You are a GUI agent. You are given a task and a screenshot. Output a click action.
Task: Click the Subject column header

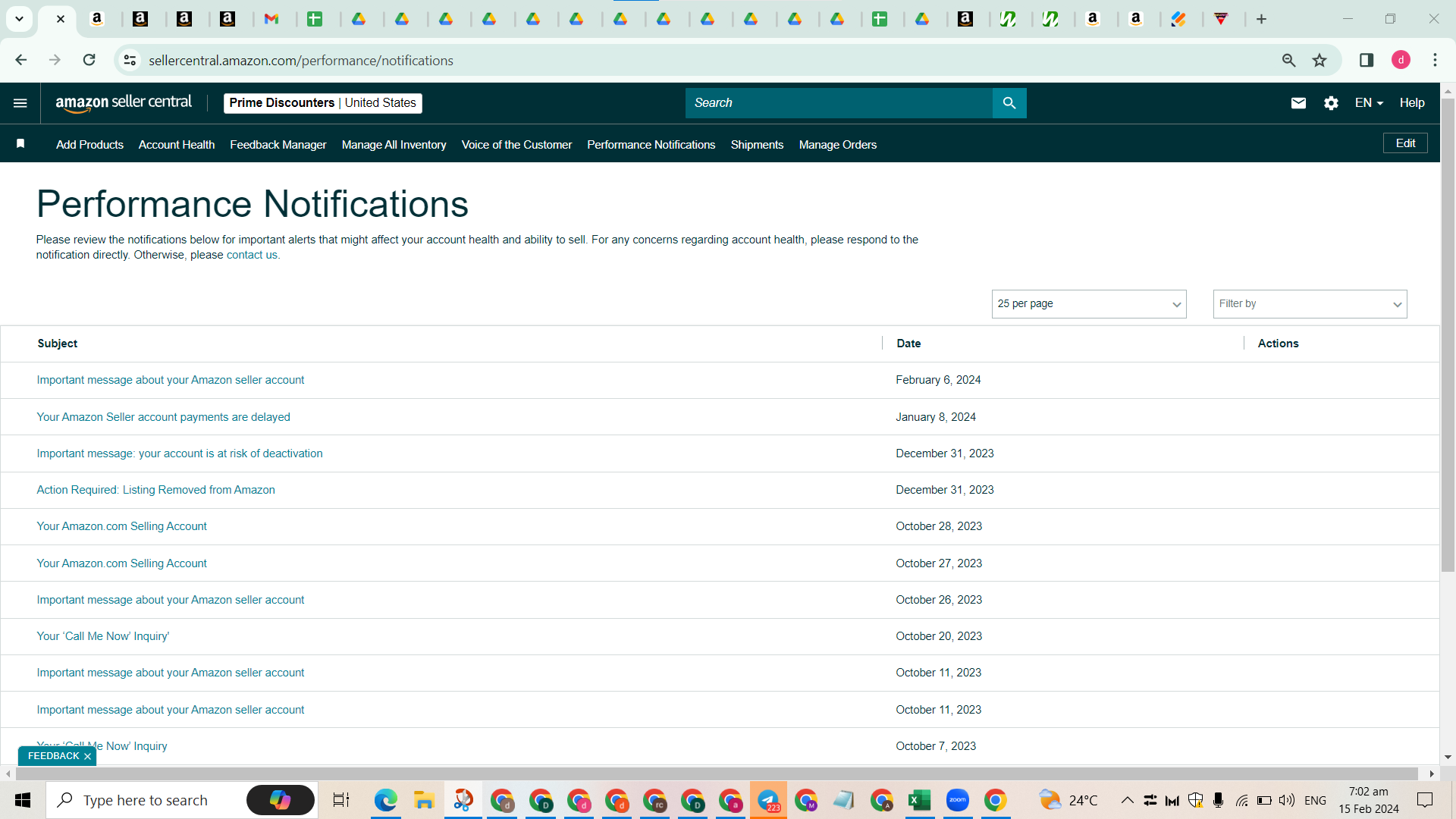(x=58, y=344)
